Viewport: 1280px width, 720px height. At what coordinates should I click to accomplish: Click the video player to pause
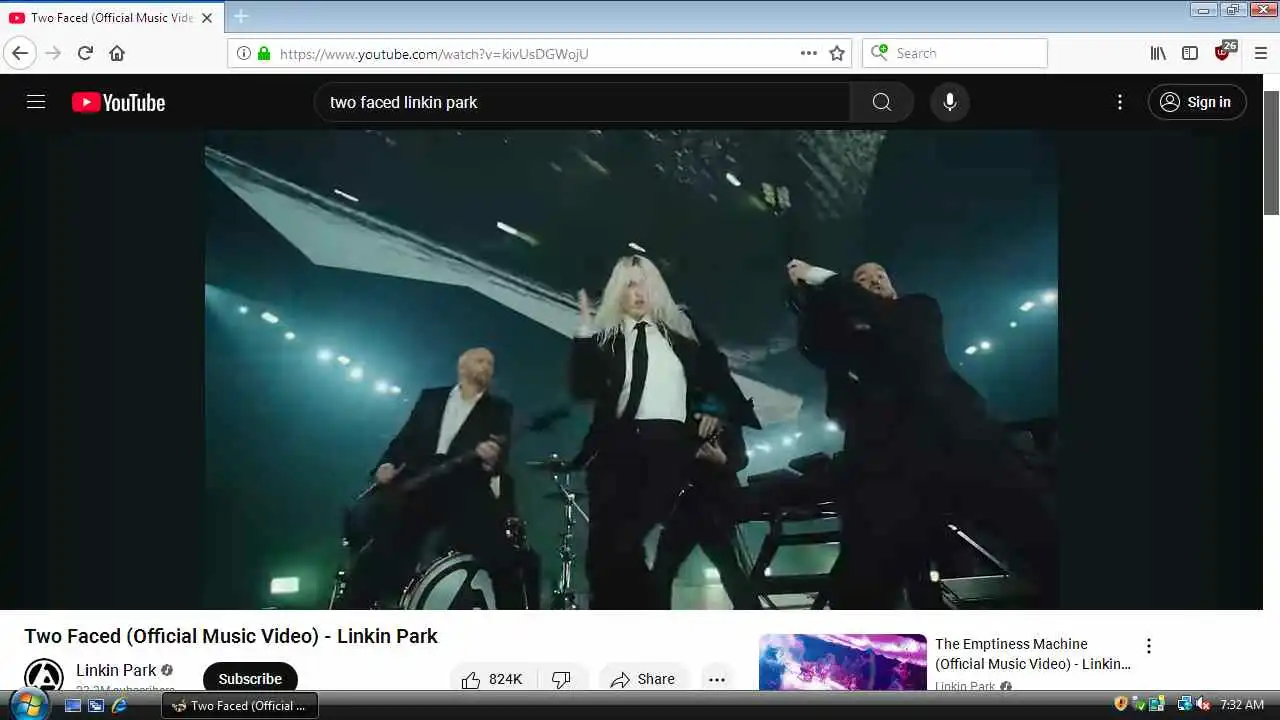[631, 369]
